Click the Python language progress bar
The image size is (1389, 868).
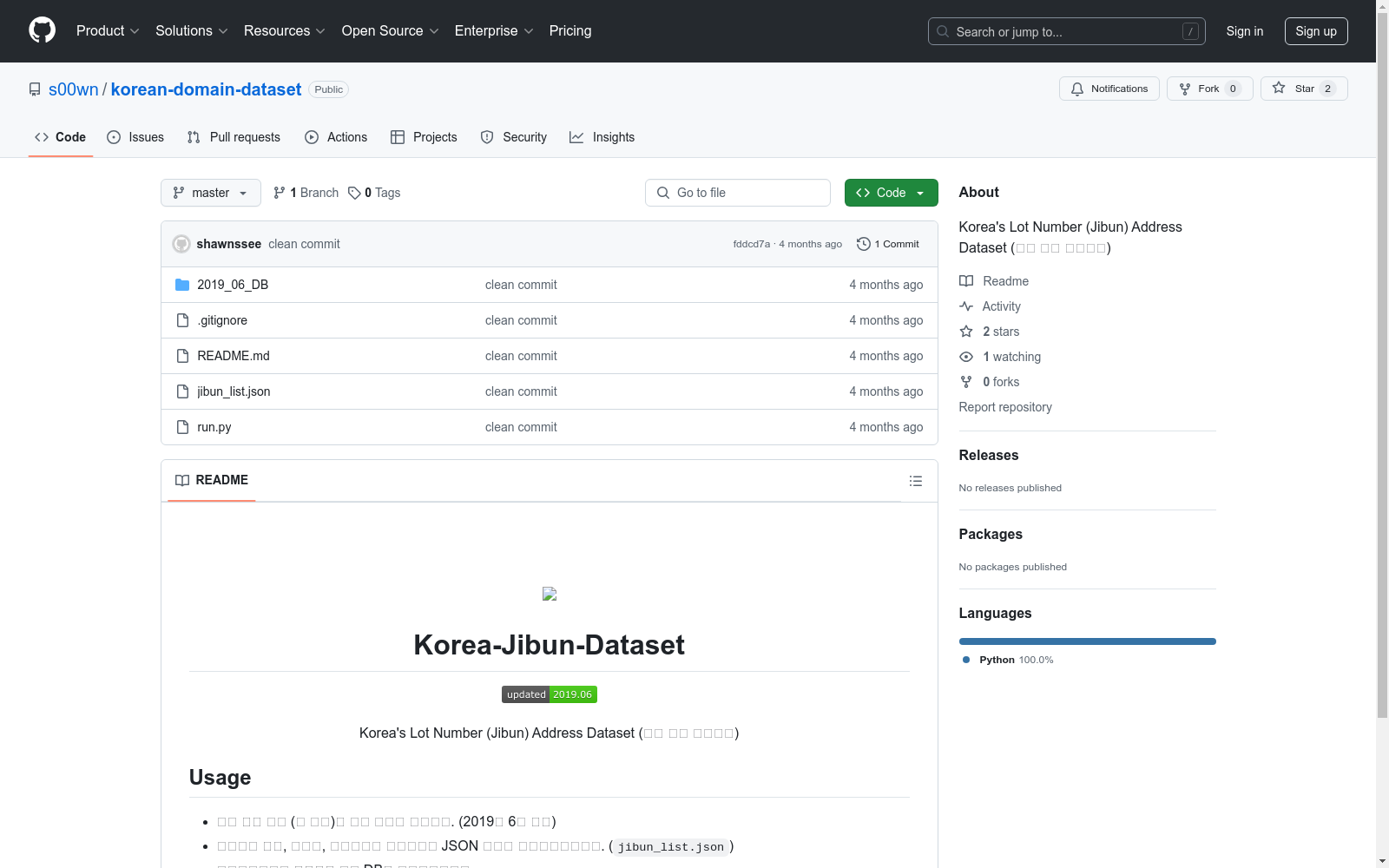pos(1088,641)
